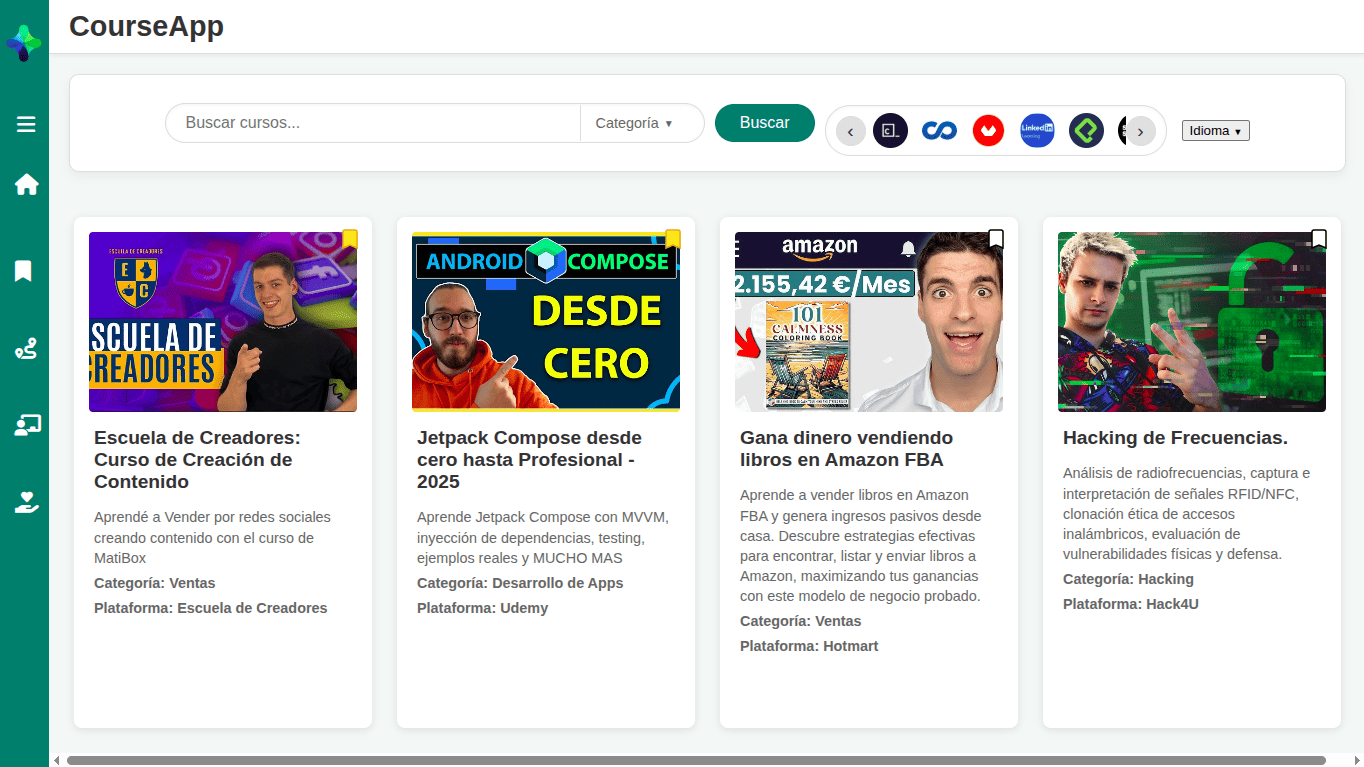
Task: Select the red circular platform logo
Action: click(988, 131)
